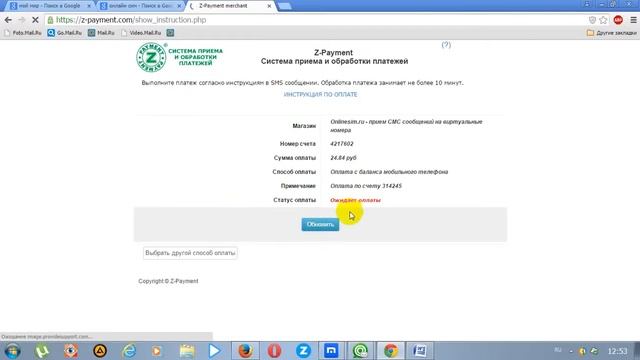The image size is (640, 360).
Task: Open File Explorer from the taskbar
Action: coord(187,351)
